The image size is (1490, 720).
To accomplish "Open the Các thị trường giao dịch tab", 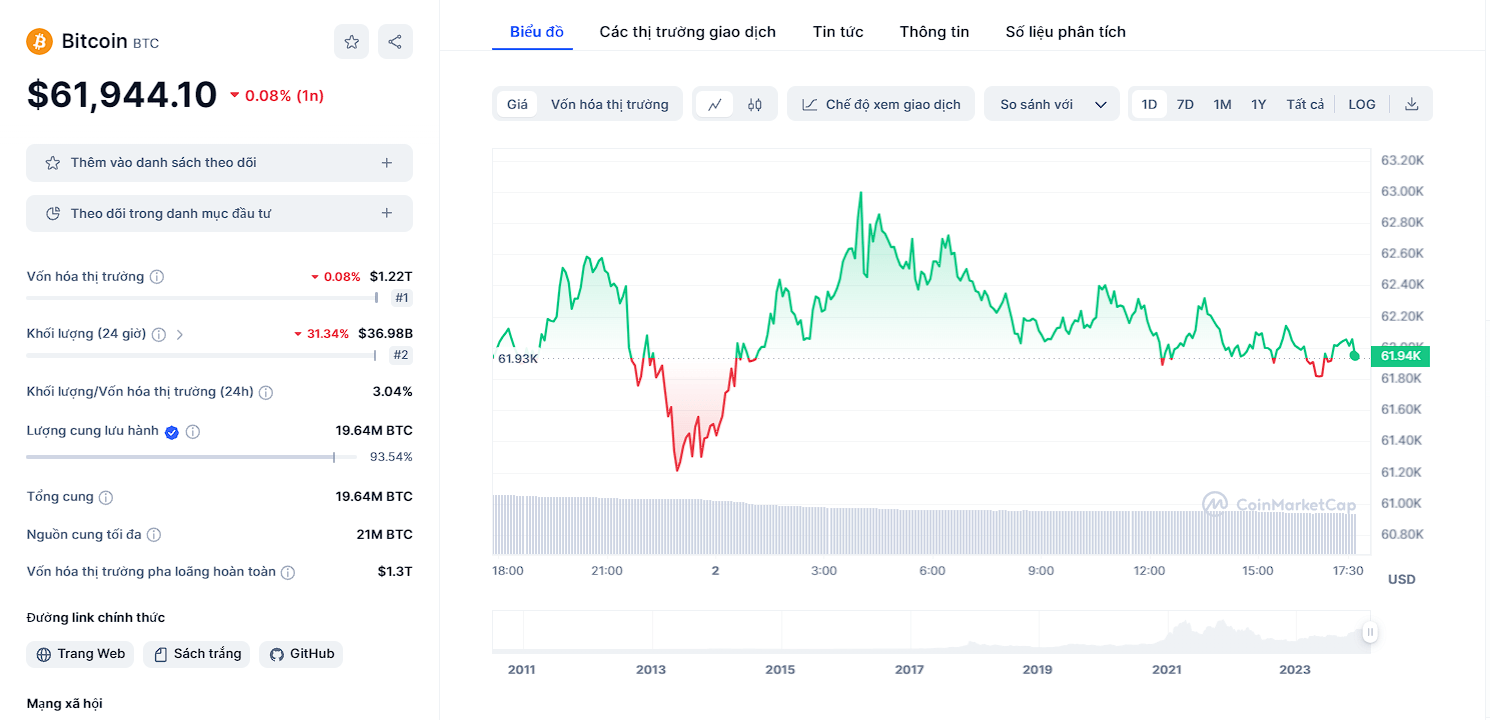I will [x=688, y=32].
